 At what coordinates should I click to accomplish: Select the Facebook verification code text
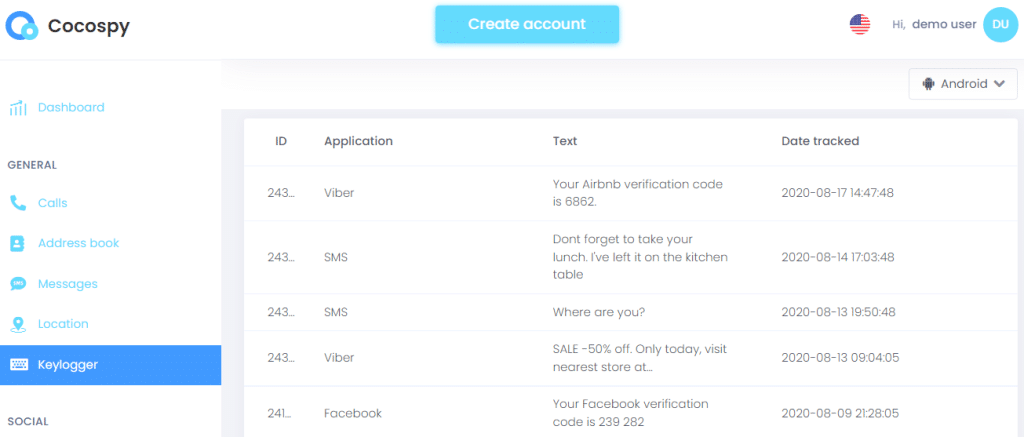click(630, 413)
